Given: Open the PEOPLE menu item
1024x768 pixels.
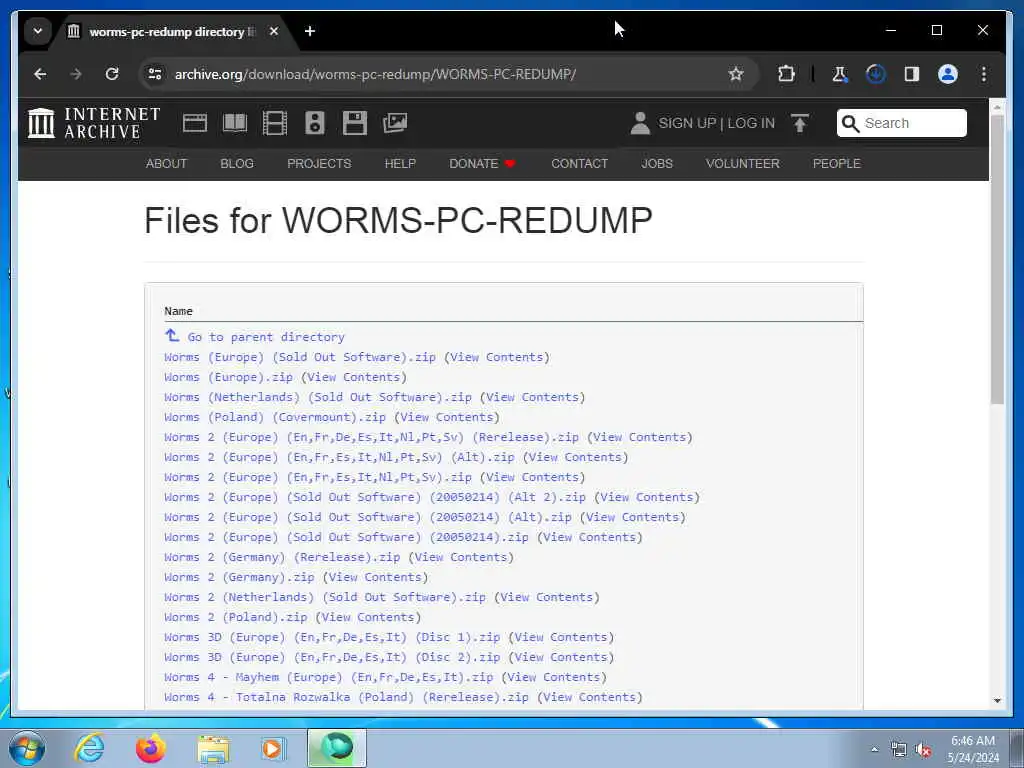Looking at the screenshot, I should (836, 163).
